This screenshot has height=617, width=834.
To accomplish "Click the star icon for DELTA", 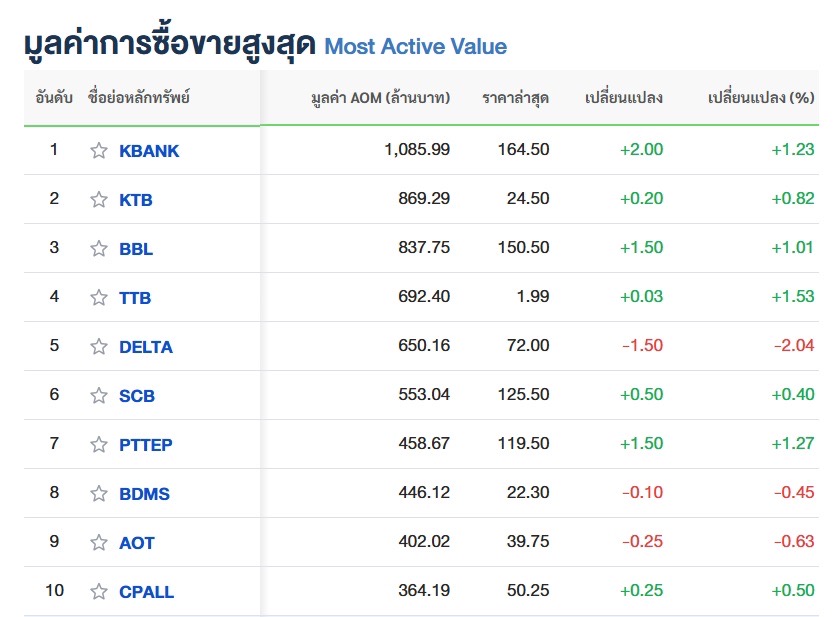I will point(98,347).
